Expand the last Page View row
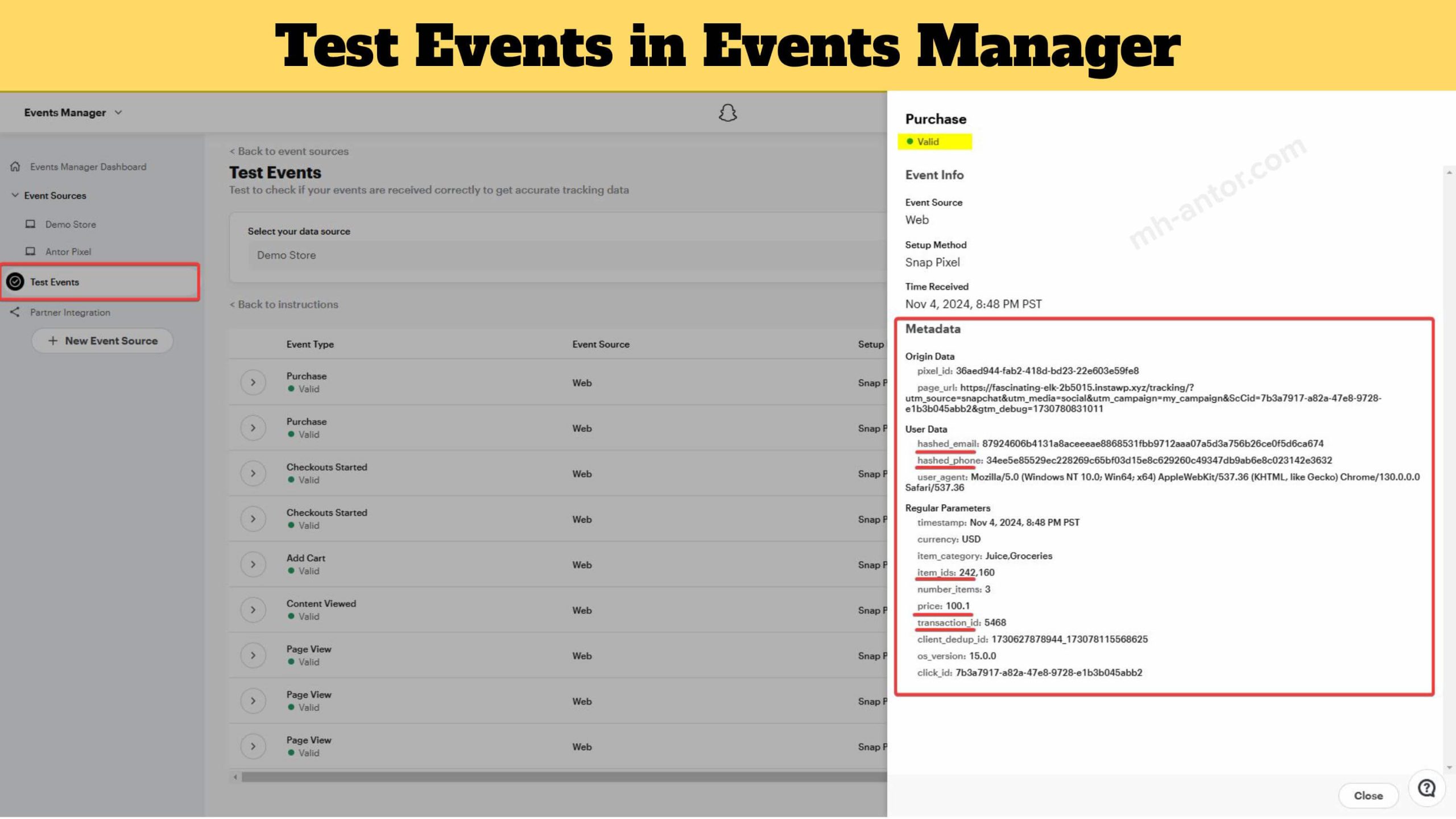 (253, 746)
